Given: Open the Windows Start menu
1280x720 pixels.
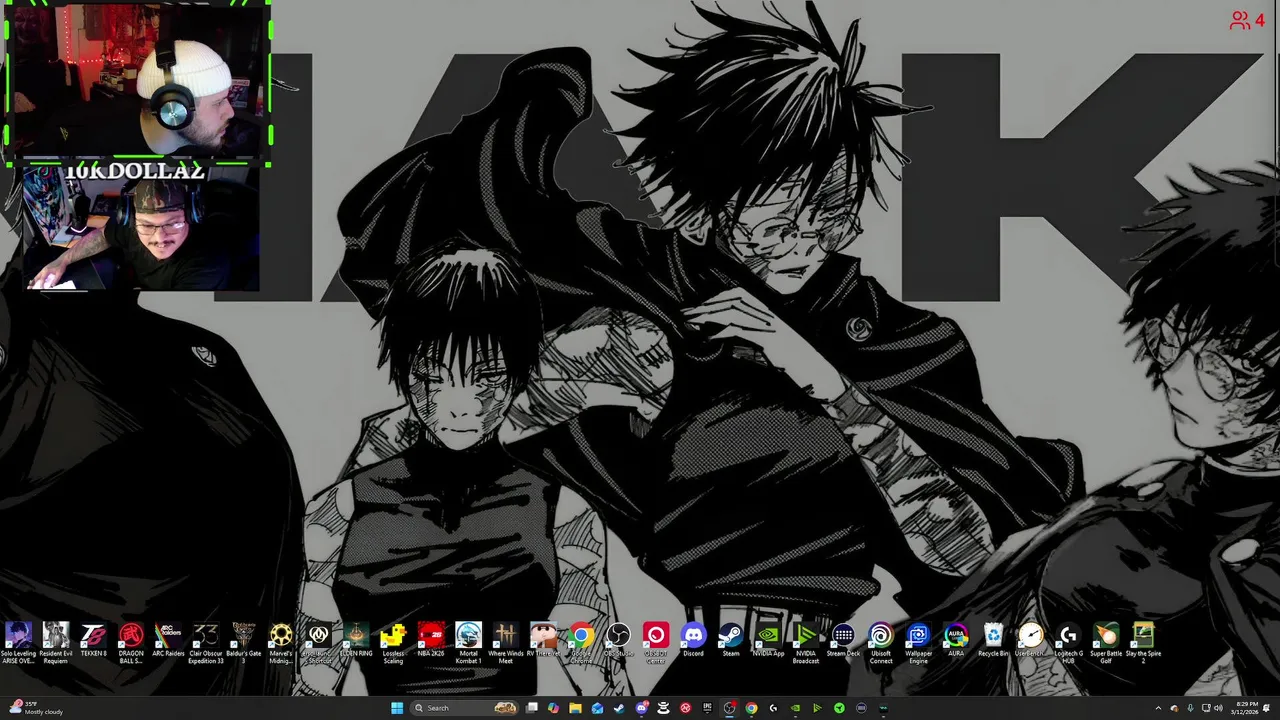Looking at the screenshot, I should click(x=397, y=708).
